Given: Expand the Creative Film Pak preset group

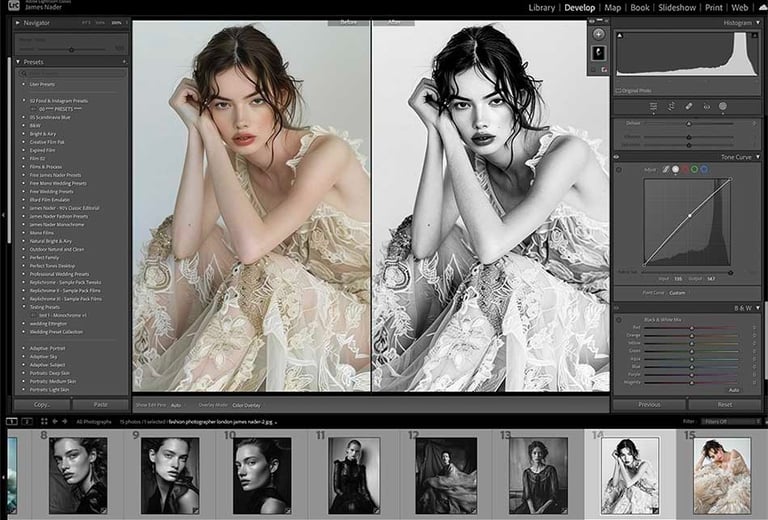Looking at the screenshot, I should pos(24,142).
